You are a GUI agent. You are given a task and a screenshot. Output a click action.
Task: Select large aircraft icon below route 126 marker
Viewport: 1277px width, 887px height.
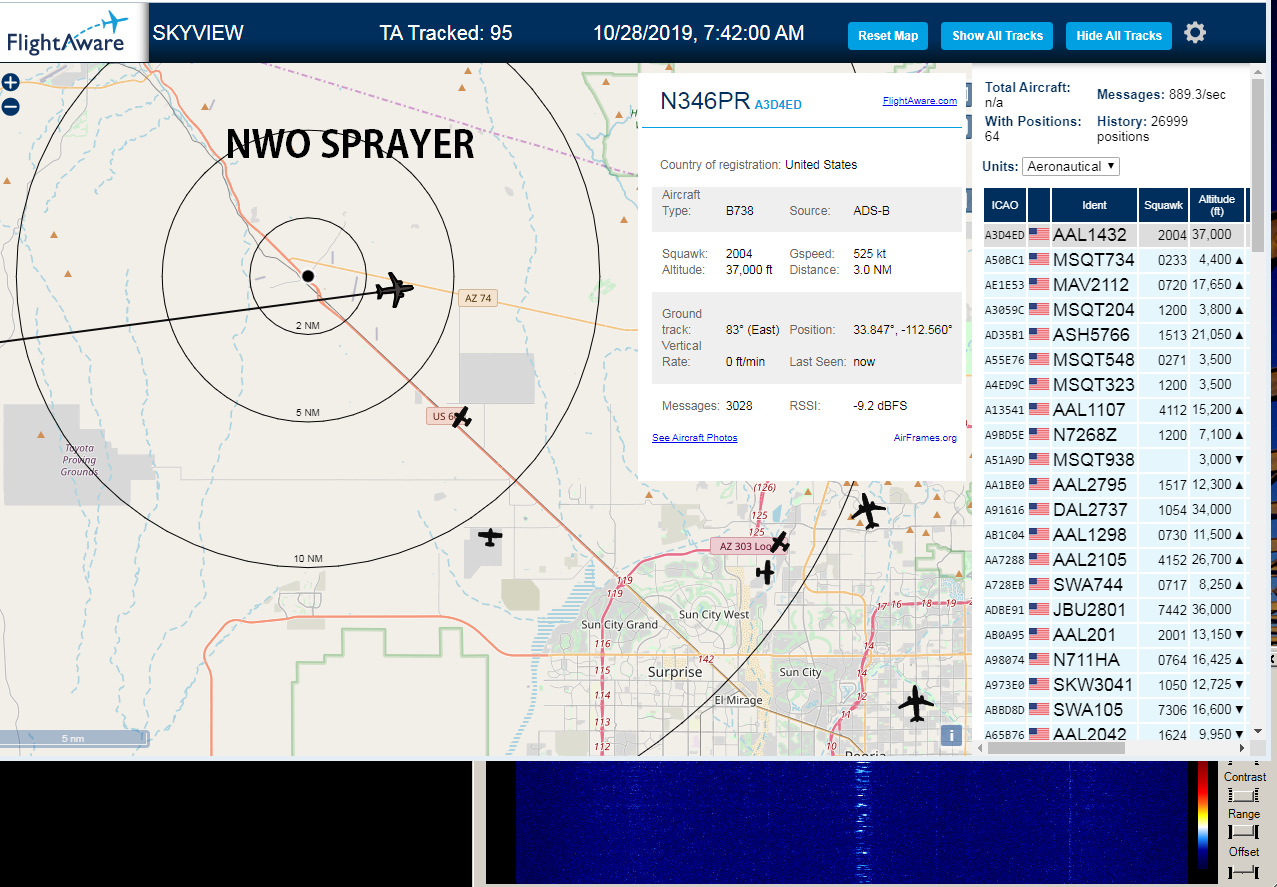click(x=868, y=511)
